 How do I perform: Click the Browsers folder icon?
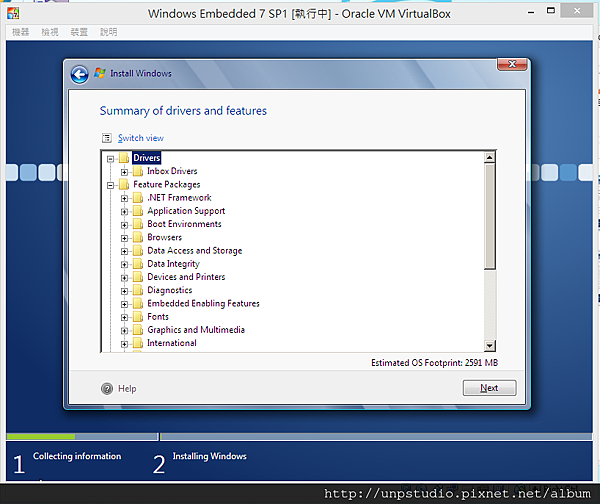tap(138, 237)
